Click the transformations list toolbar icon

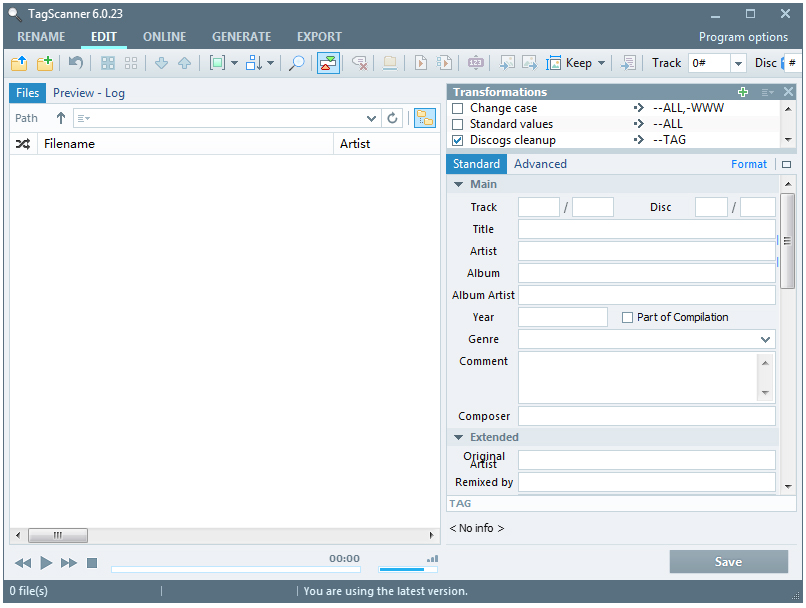[x=628, y=63]
